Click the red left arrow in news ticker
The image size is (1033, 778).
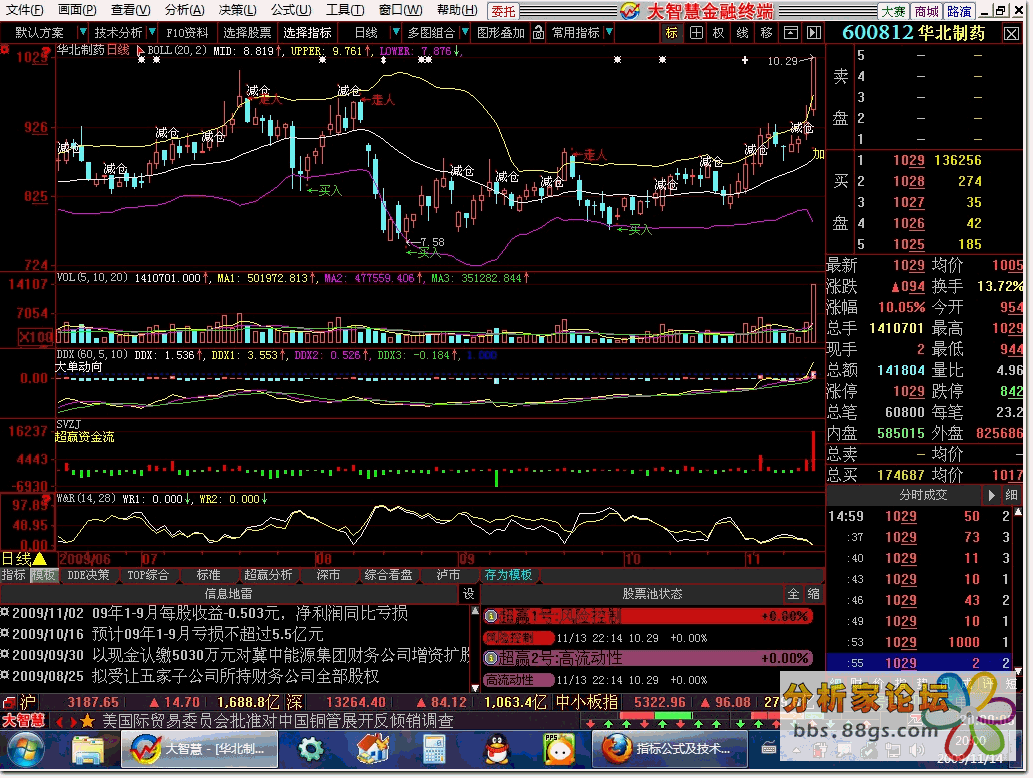[59, 721]
